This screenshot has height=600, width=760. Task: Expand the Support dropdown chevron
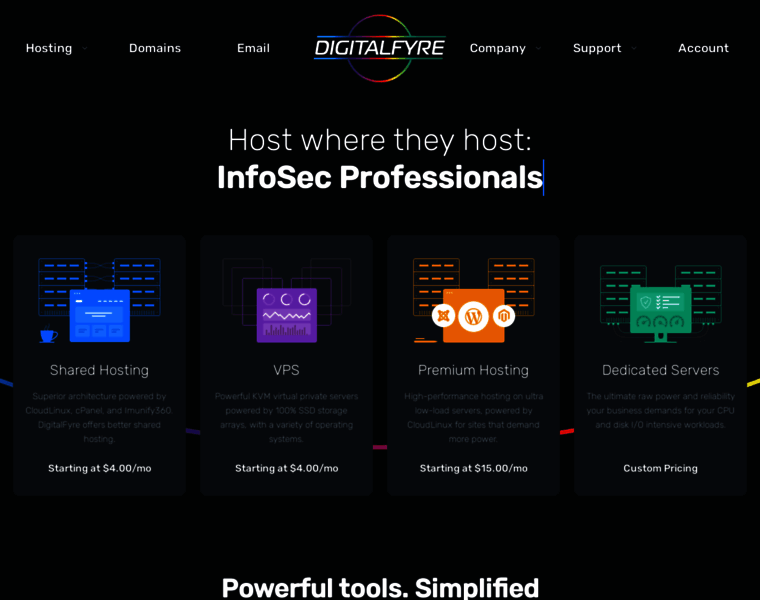[x=634, y=48]
